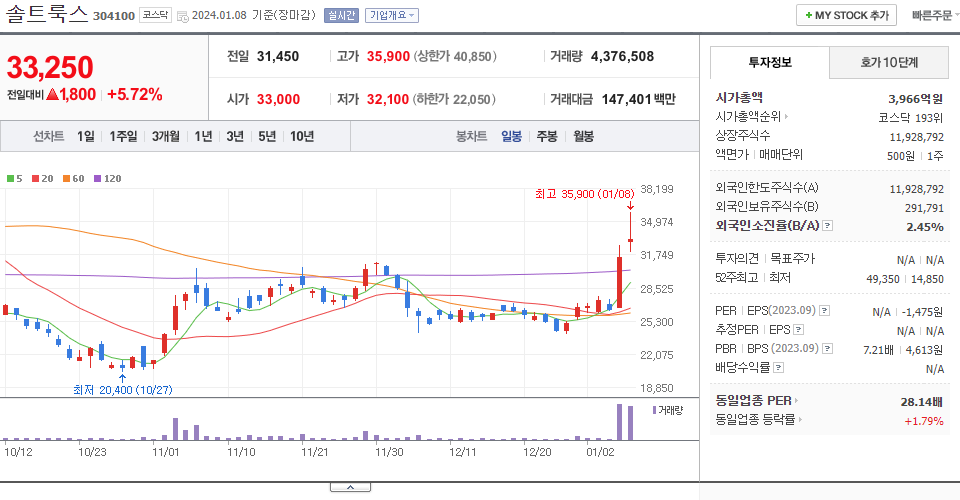Screen dimensions: 960x500
Task: Select the 1년 line chart period
Action: pyautogui.click(x=203, y=136)
